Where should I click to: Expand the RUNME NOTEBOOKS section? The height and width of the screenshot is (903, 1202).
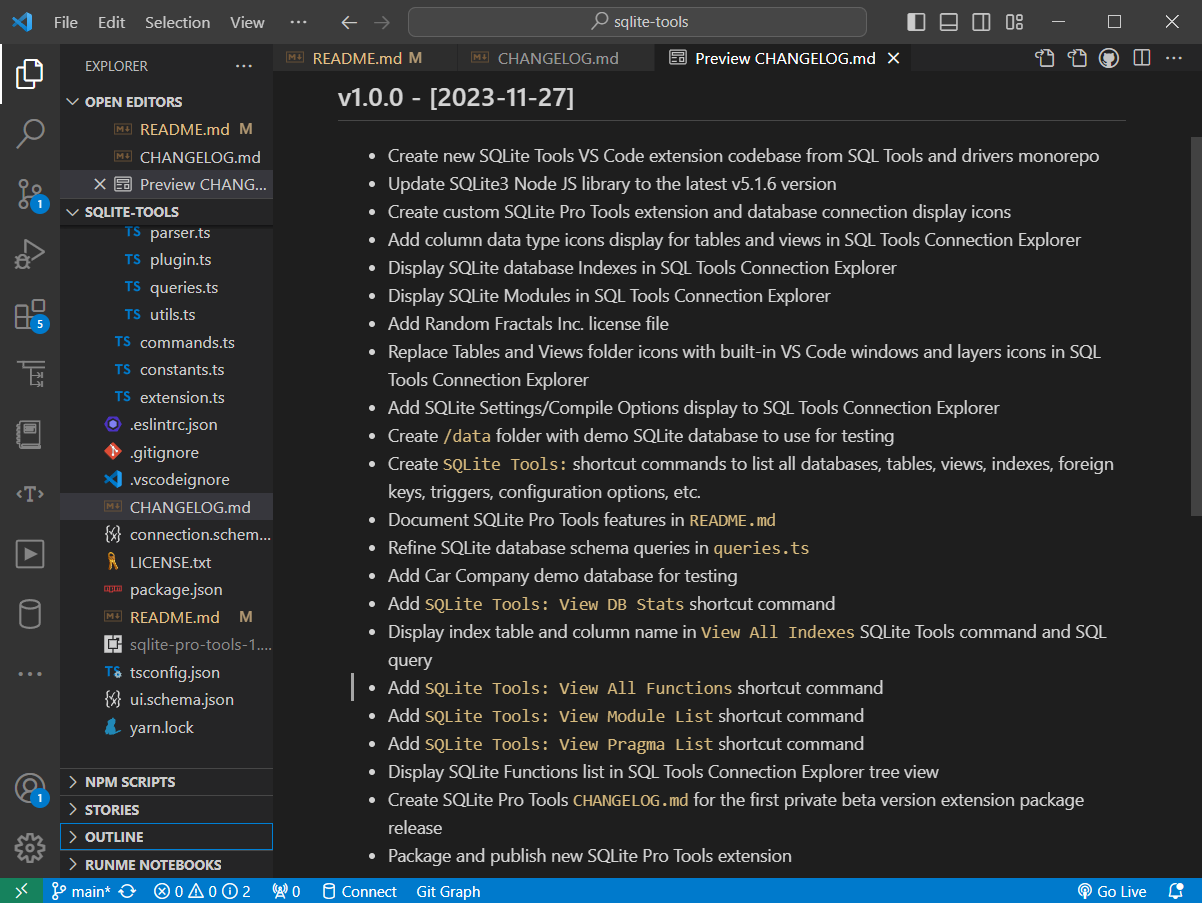[166, 865]
